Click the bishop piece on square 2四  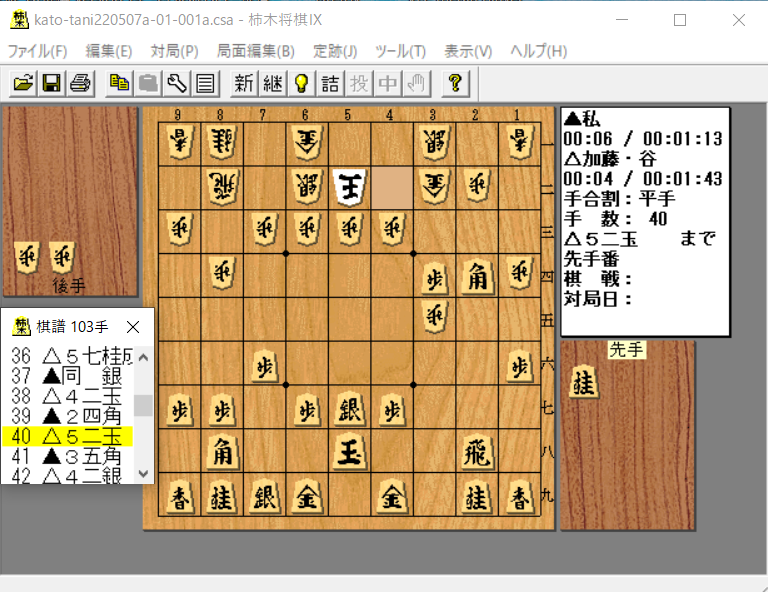click(477, 278)
